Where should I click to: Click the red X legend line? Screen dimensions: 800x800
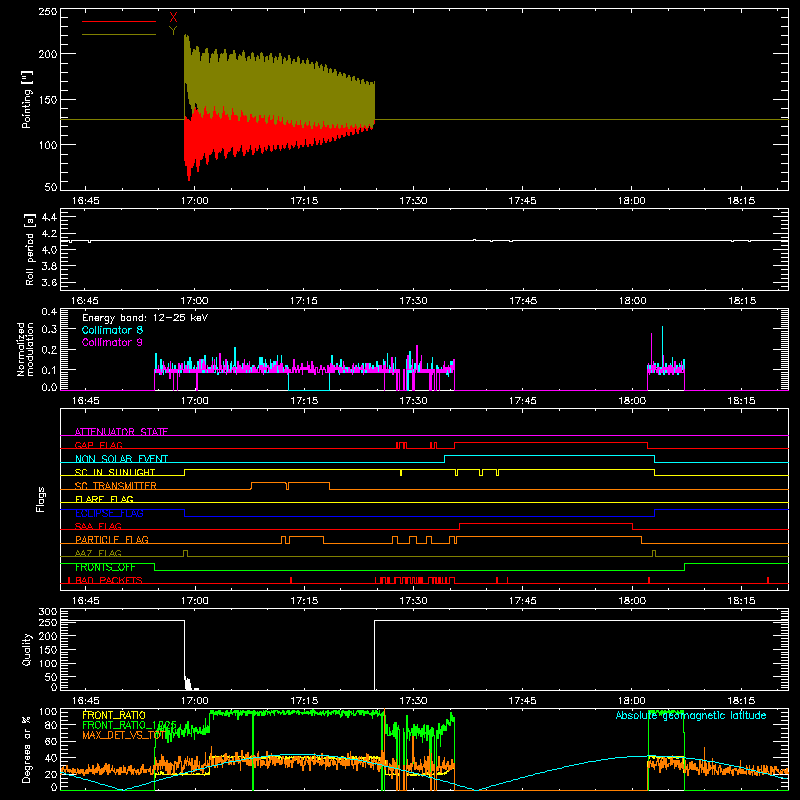[x=119, y=21]
